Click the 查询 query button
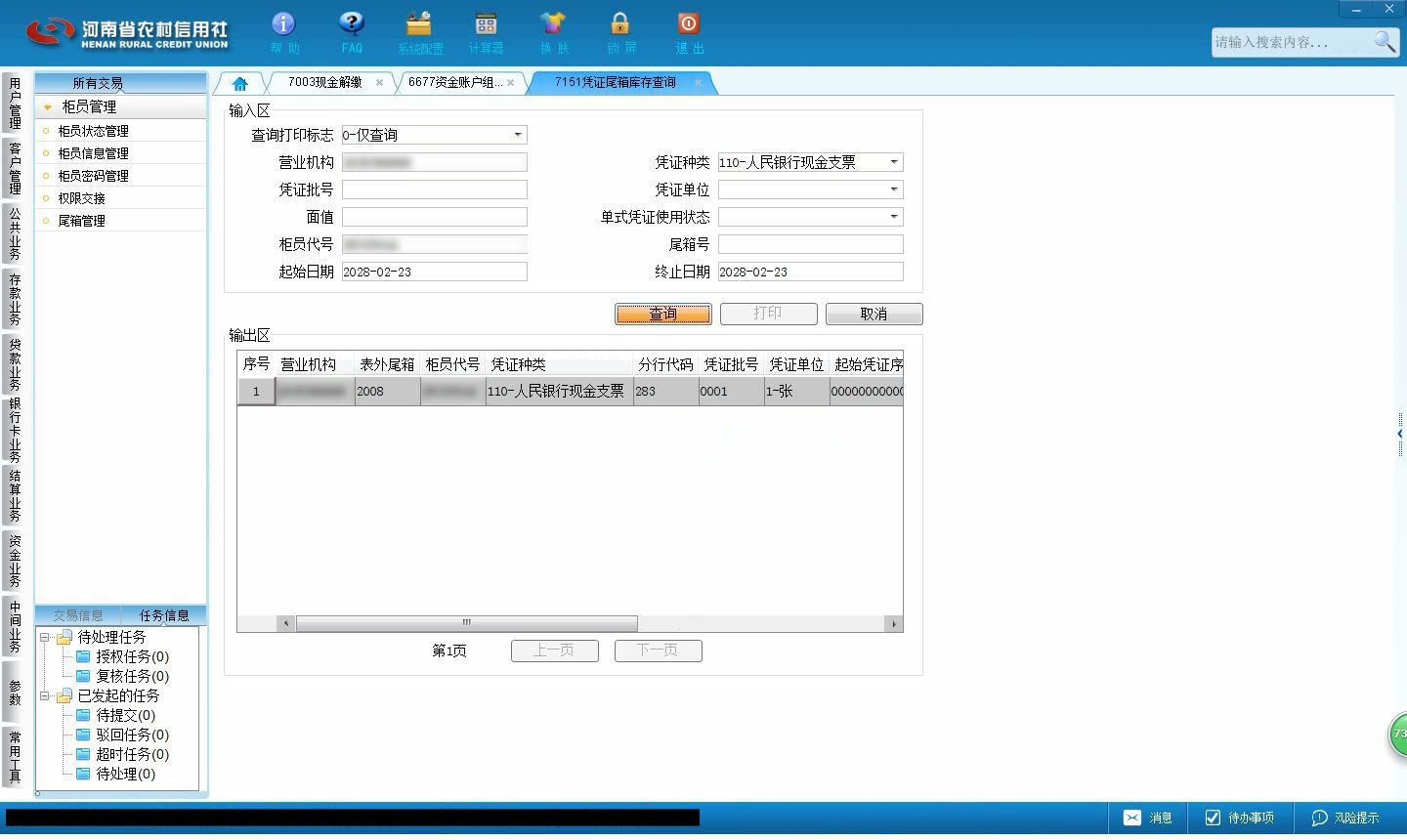This screenshot has height=840, width=1407. click(x=663, y=314)
